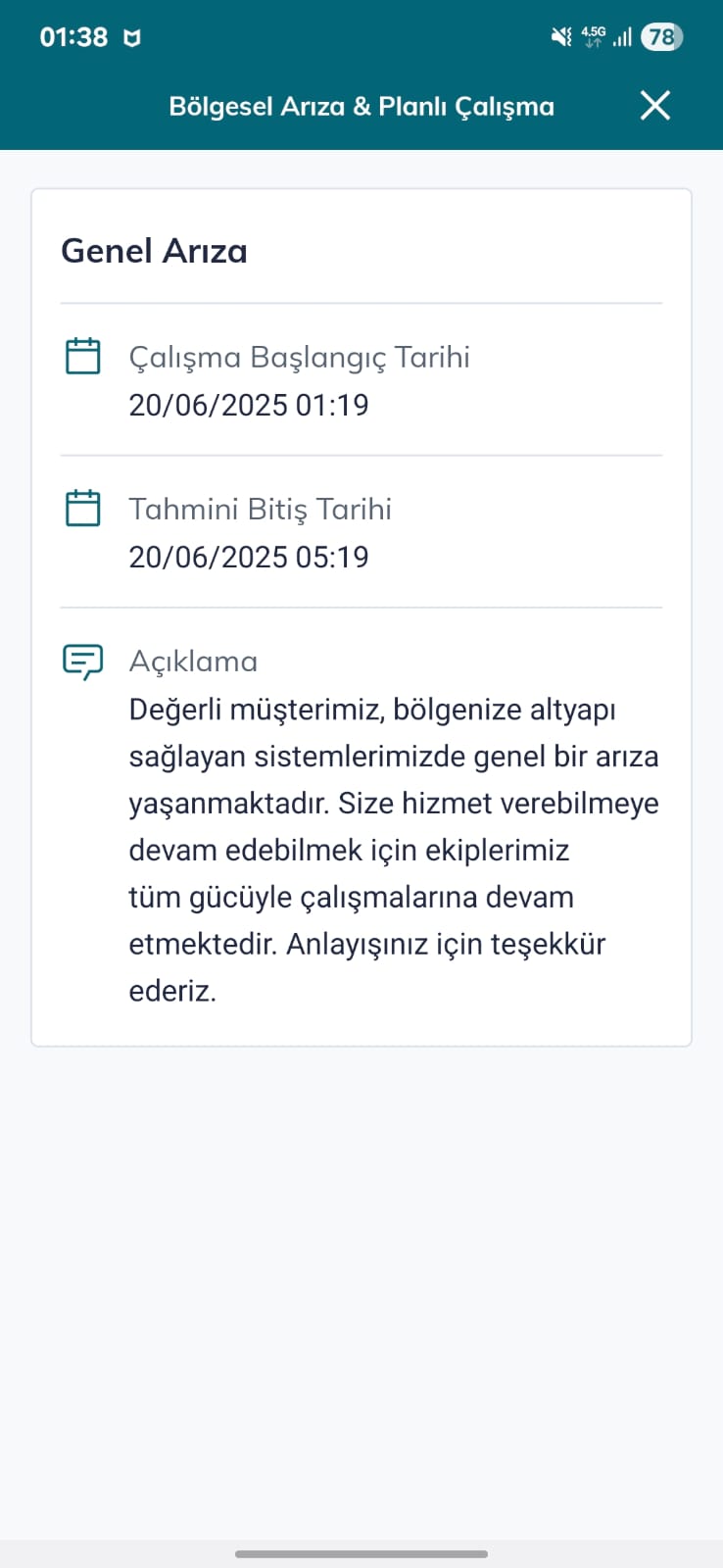Tap the calendar icon beside Tahmini Bitiş Tarihi
This screenshot has height=1568, width=723.
point(82,508)
